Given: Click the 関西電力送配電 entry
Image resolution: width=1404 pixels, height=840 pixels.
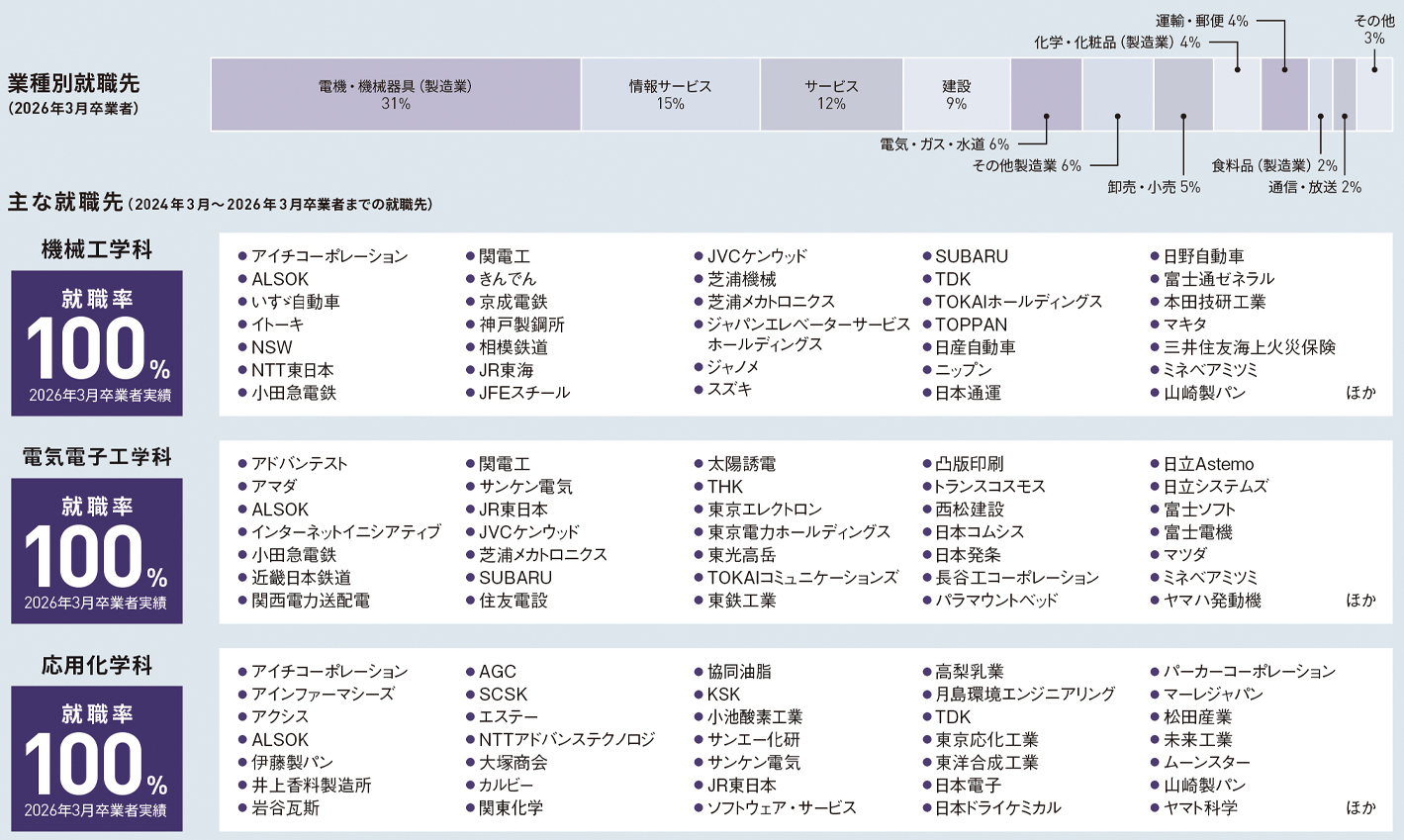Looking at the screenshot, I should click(x=311, y=601).
